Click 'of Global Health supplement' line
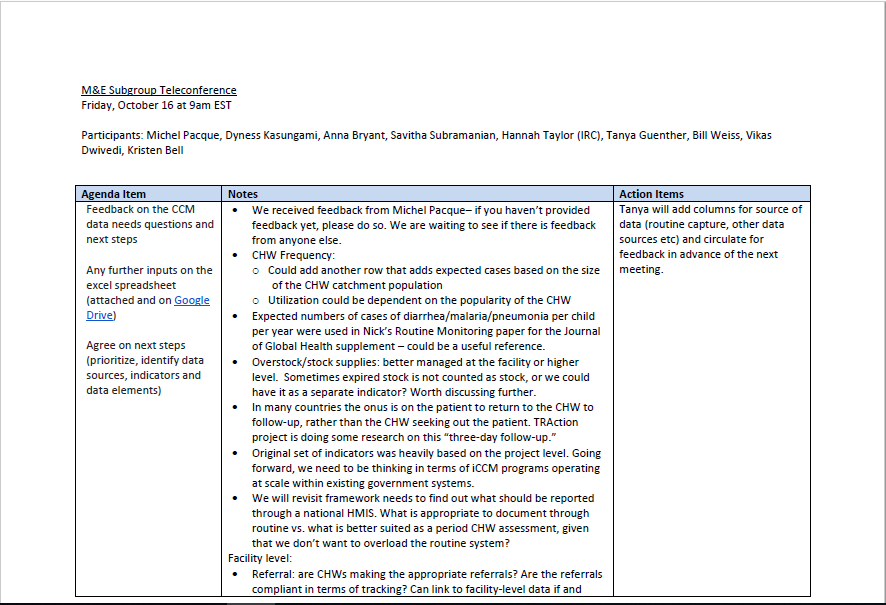Screen dimensions: 886x605 click(x=398, y=346)
